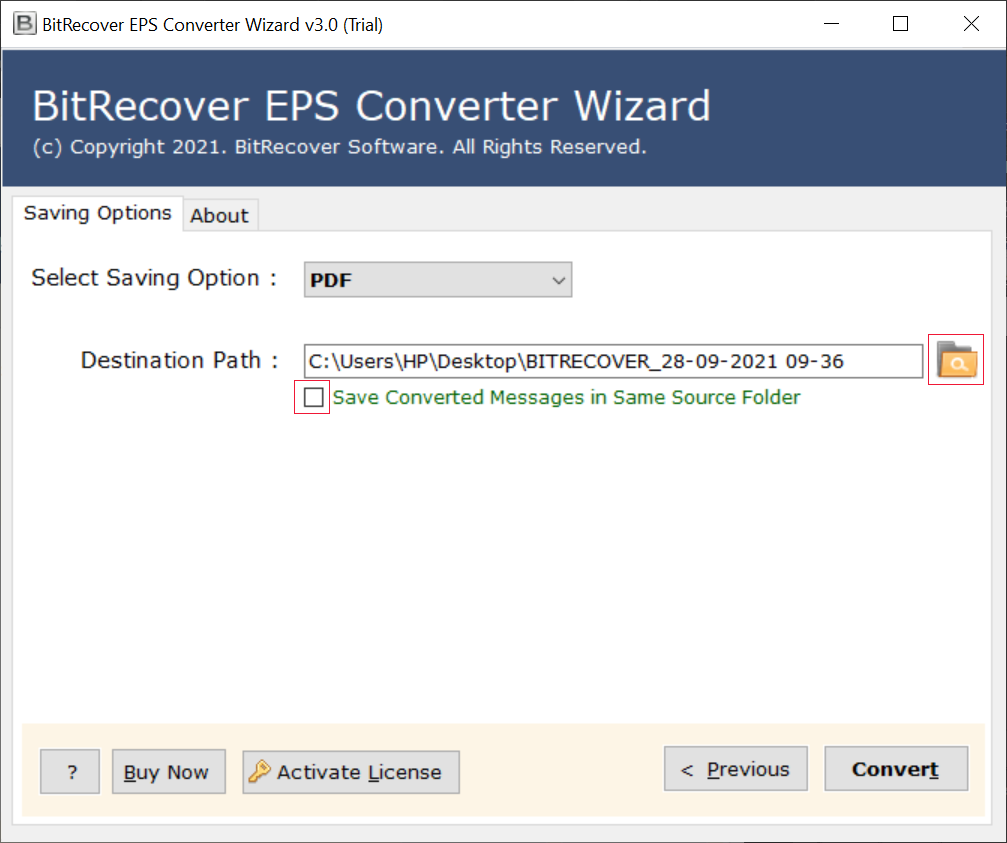Open help with the question mark button
The width and height of the screenshot is (1007, 843).
pos(70,772)
